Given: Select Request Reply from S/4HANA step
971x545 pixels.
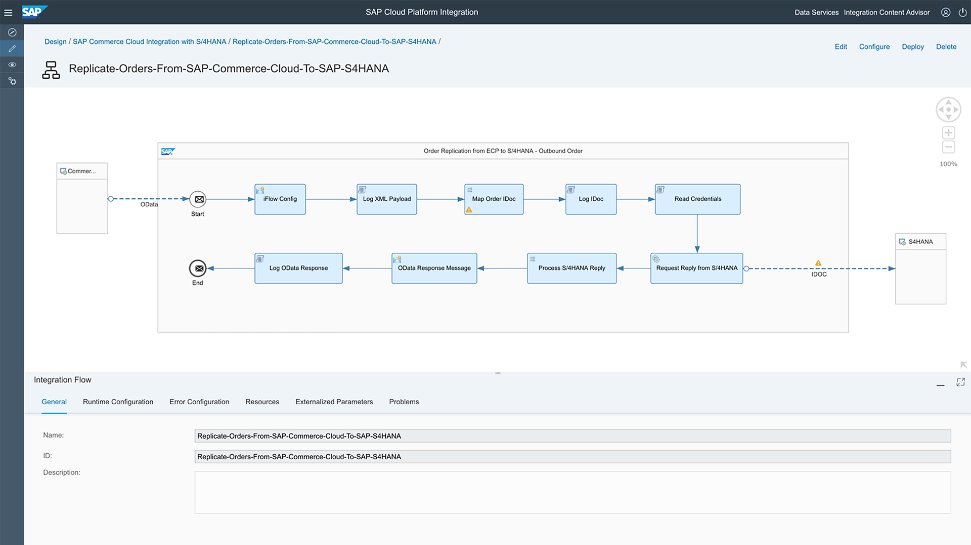Looking at the screenshot, I should [x=696, y=268].
